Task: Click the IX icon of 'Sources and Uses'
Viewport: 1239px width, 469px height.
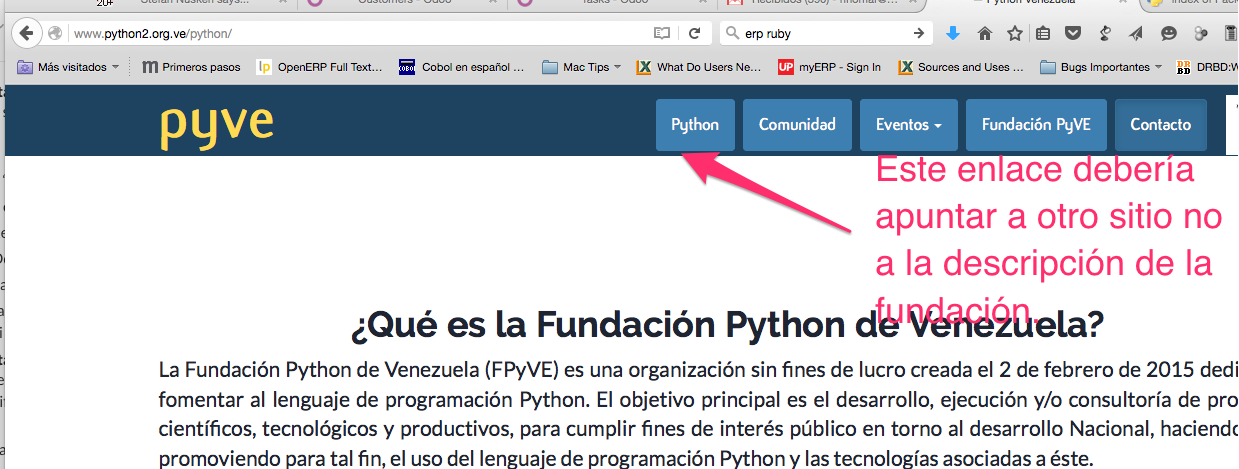Action: point(905,67)
